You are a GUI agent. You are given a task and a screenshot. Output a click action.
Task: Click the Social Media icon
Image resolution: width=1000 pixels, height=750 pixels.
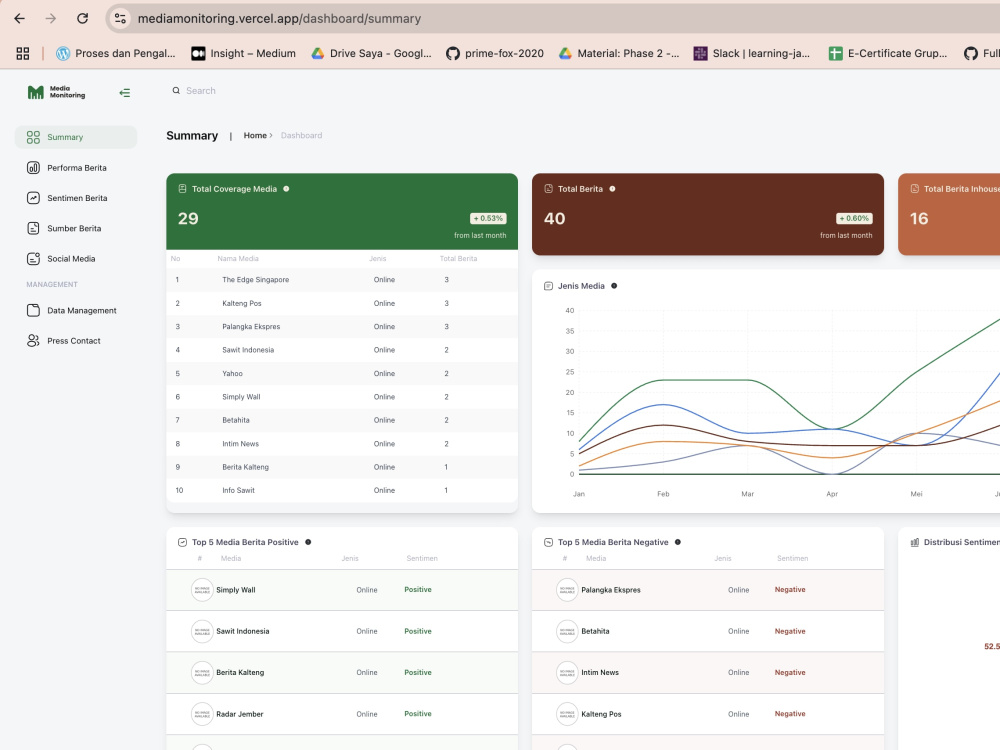click(x=33, y=258)
